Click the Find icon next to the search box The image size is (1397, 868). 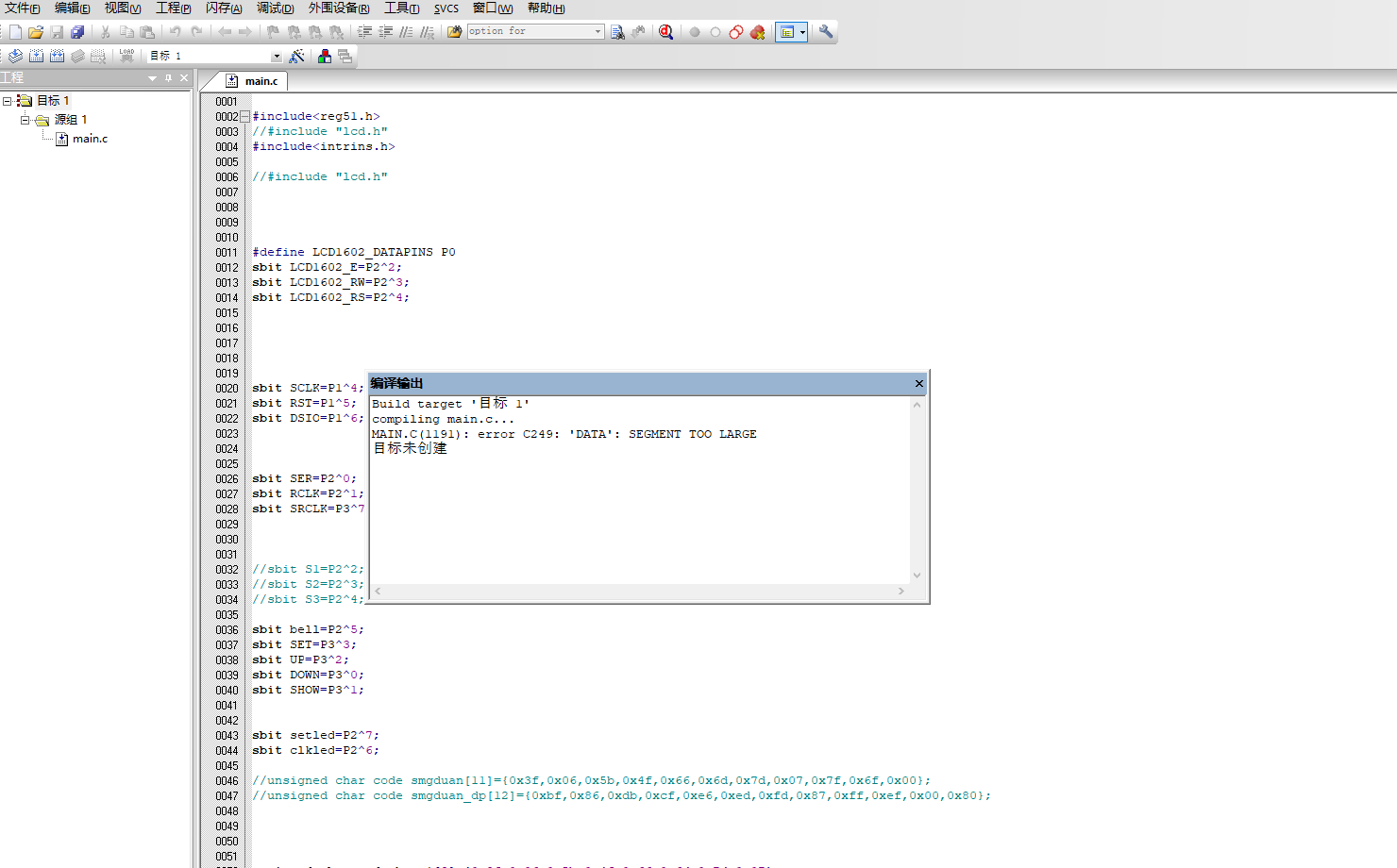click(617, 32)
